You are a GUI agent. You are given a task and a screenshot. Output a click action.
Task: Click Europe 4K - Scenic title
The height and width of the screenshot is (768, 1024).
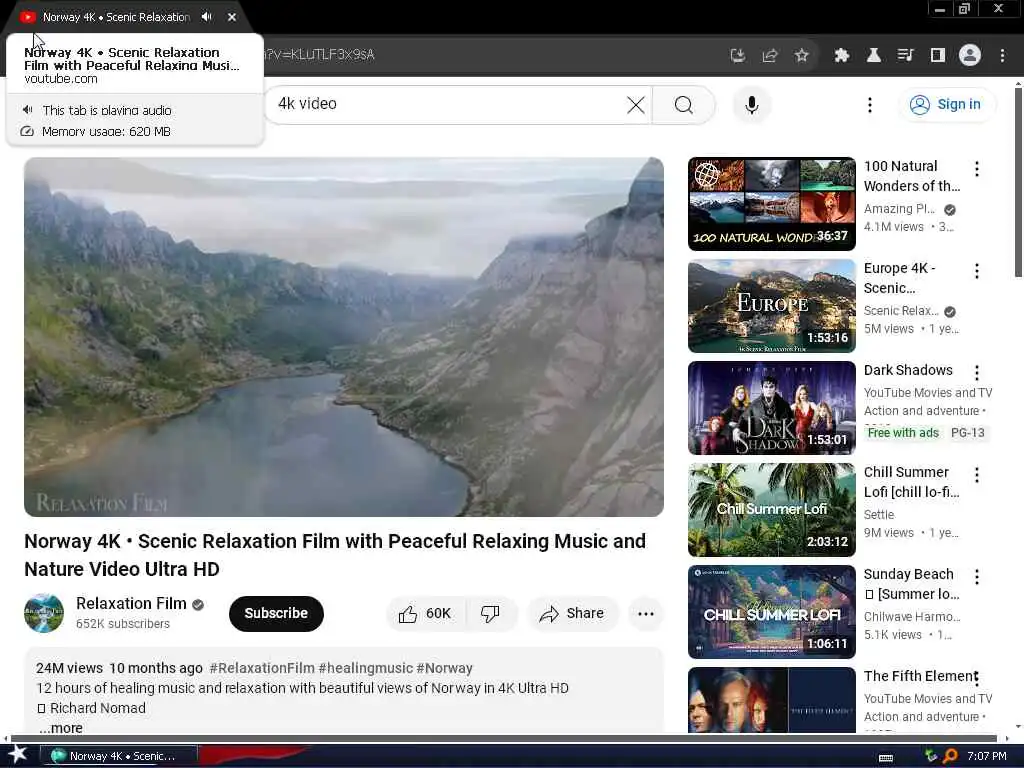pyautogui.click(x=899, y=278)
